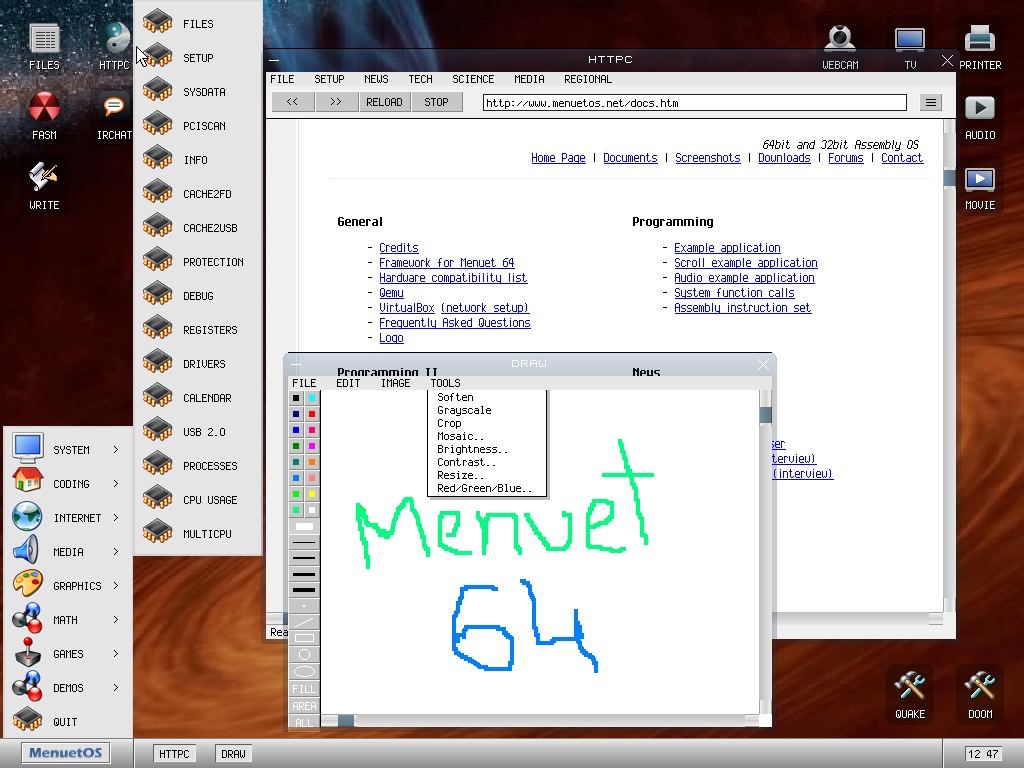Open the SCIENCE menu in HTTPC
Viewport: 1024px width, 768px height.
pos(473,79)
